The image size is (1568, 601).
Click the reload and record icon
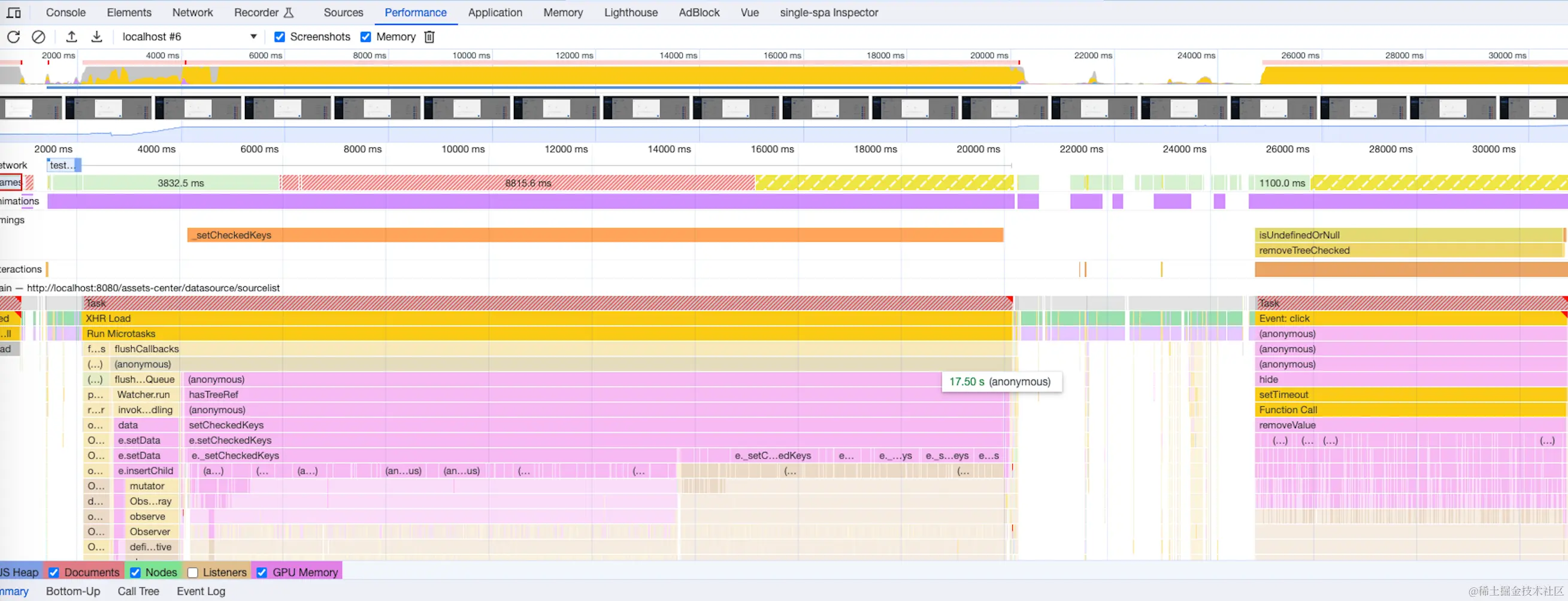13,37
